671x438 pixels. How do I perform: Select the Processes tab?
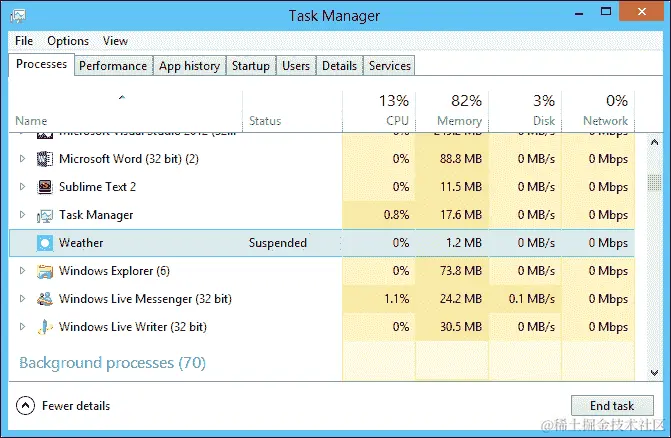(x=42, y=64)
